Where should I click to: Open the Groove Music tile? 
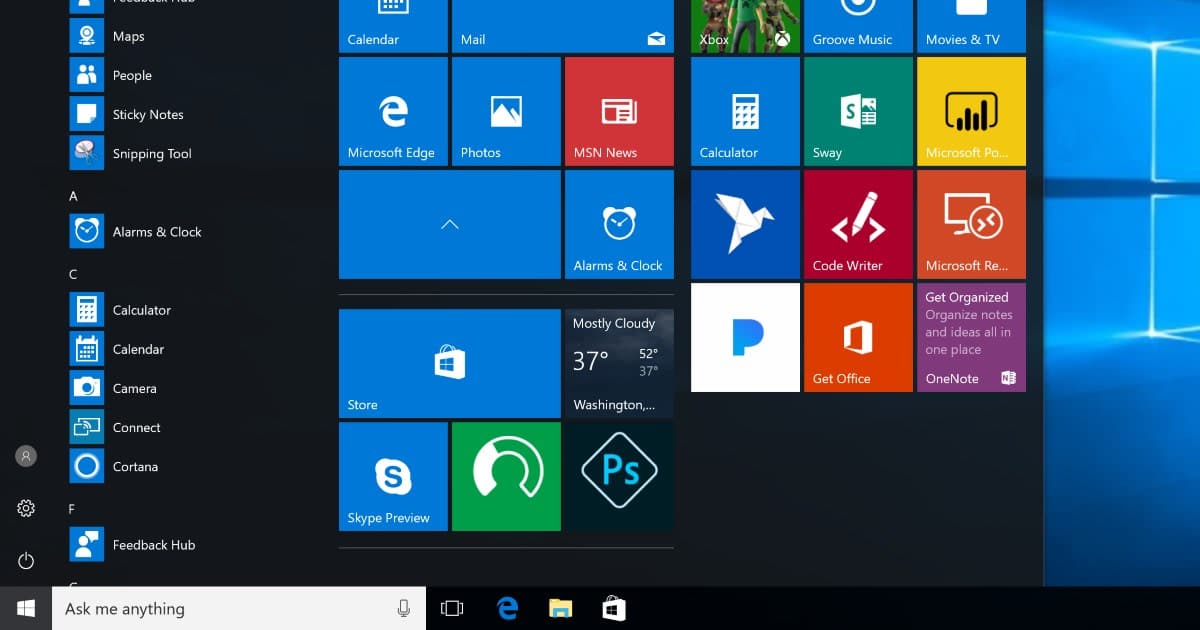(x=858, y=26)
